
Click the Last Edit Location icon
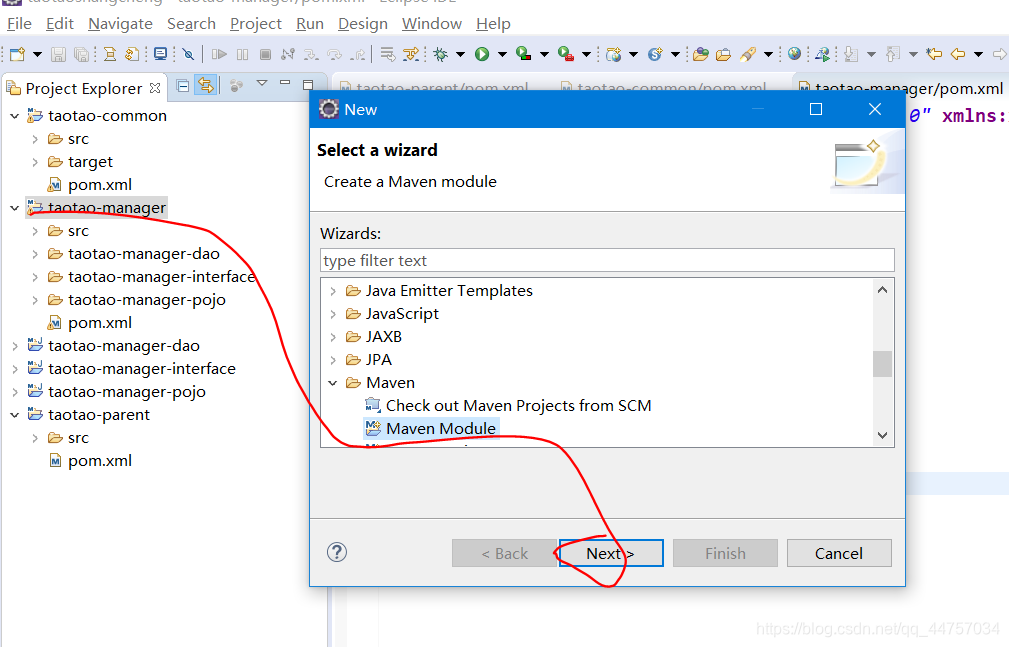click(934, 54)
